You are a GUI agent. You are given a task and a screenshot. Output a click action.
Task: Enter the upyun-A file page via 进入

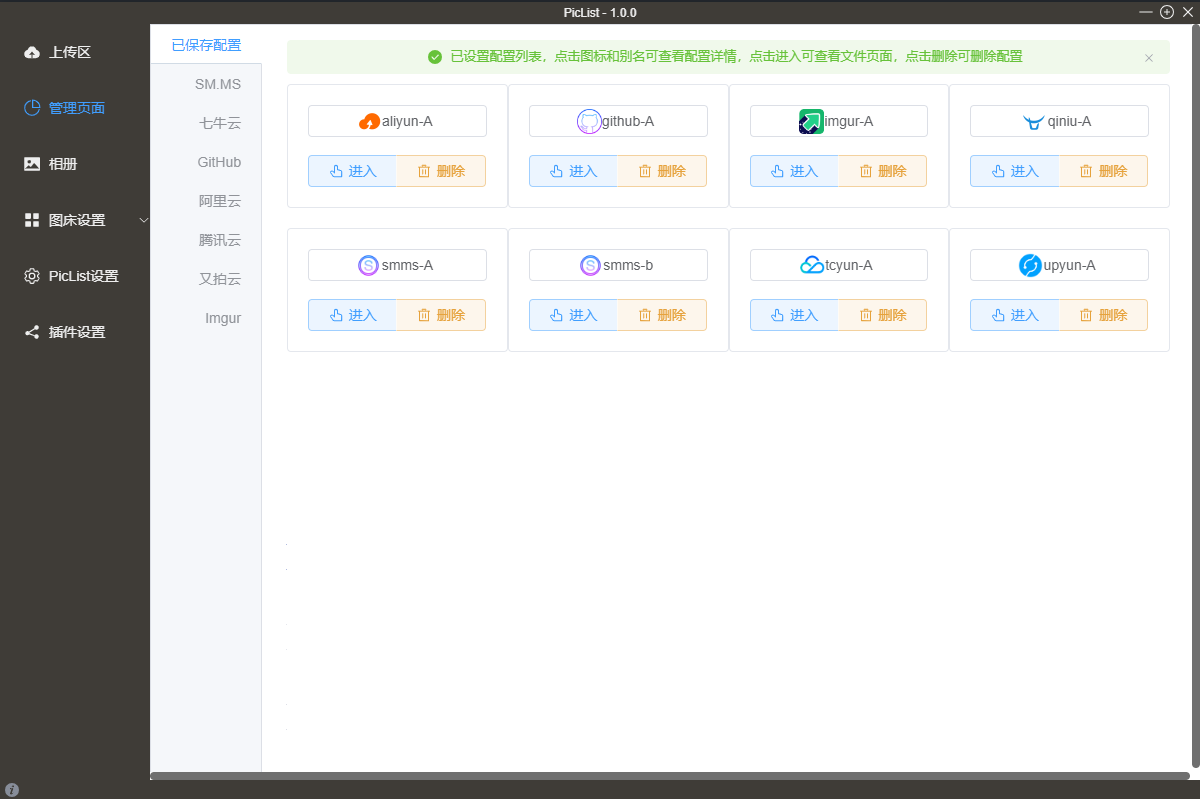coord(1014,315)
